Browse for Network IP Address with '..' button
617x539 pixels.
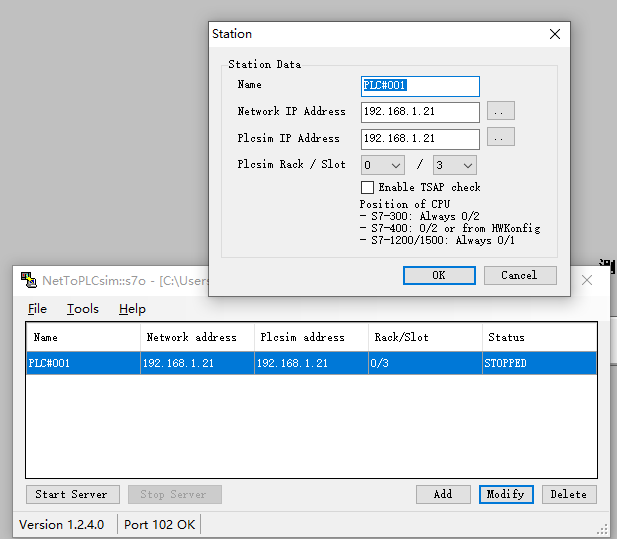pos(501,111)
